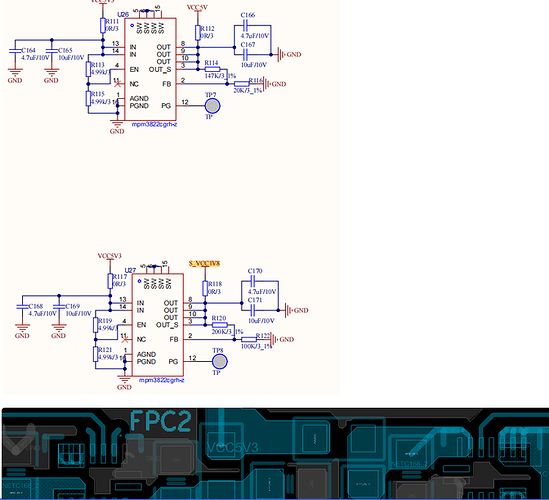Select capacitor C165 label
Image resolution: width=549 pixels, height=500 pixels.
(x=65, y=50)
